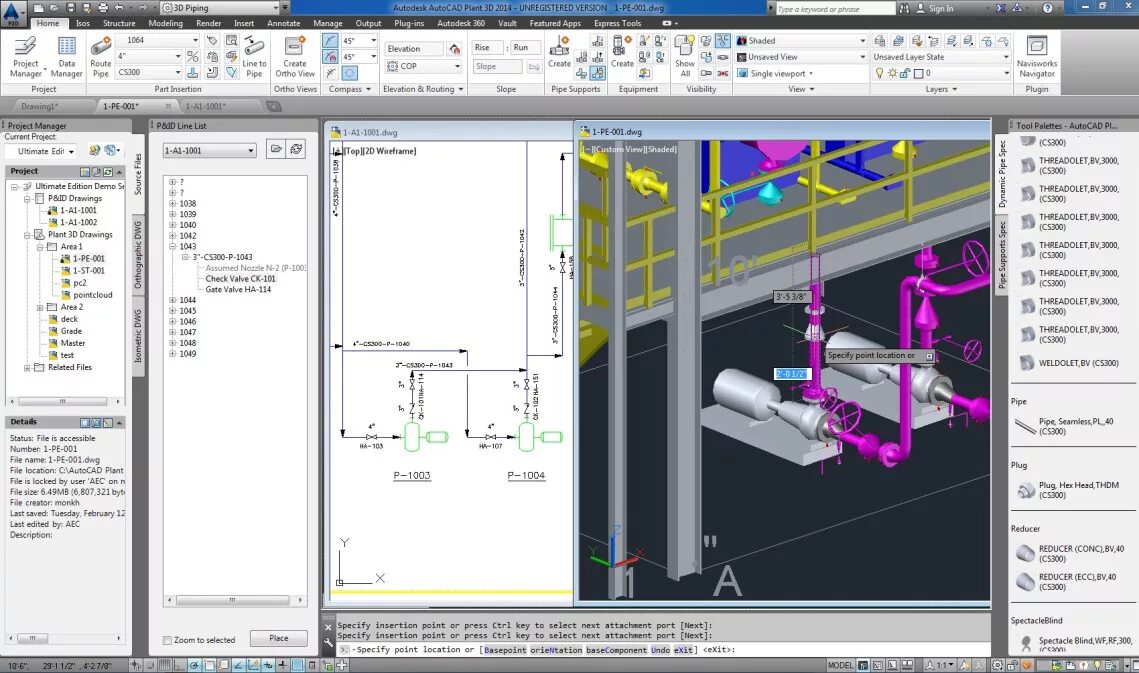
Task: Click the Show All visibility icon
Action: [x=684, y=57]
